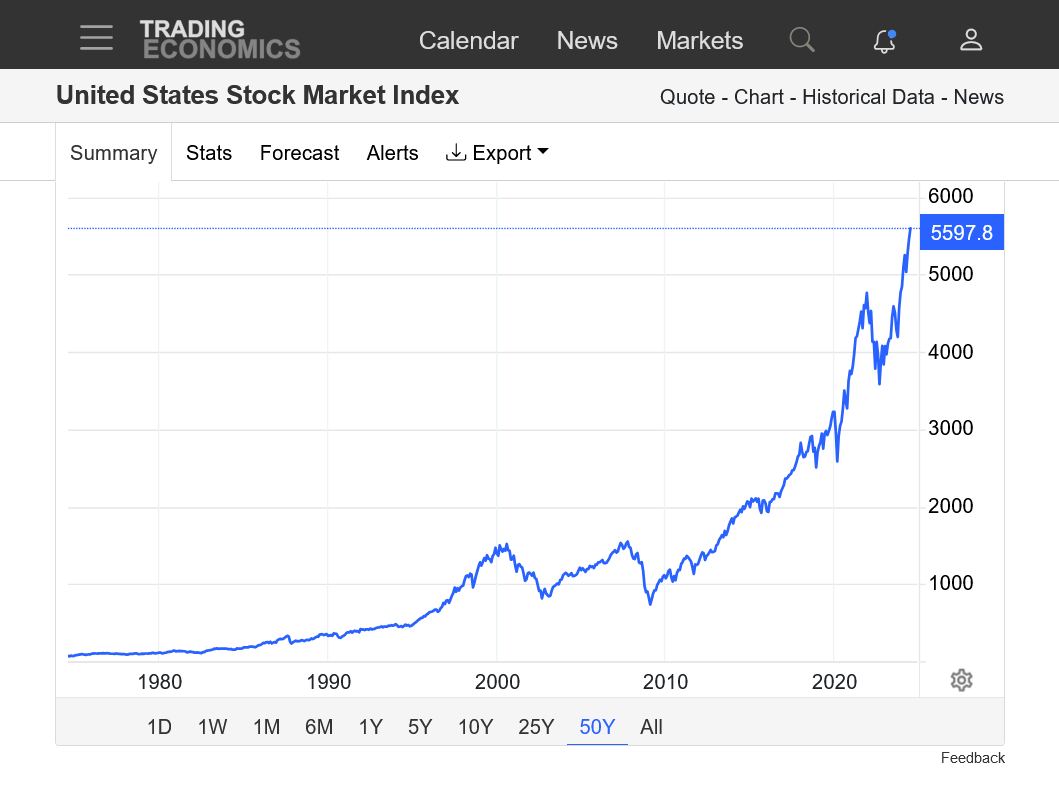The width and height of the screenshot is (1059, 790).
Task: Click the Feedback link
Action: point(972,758)
